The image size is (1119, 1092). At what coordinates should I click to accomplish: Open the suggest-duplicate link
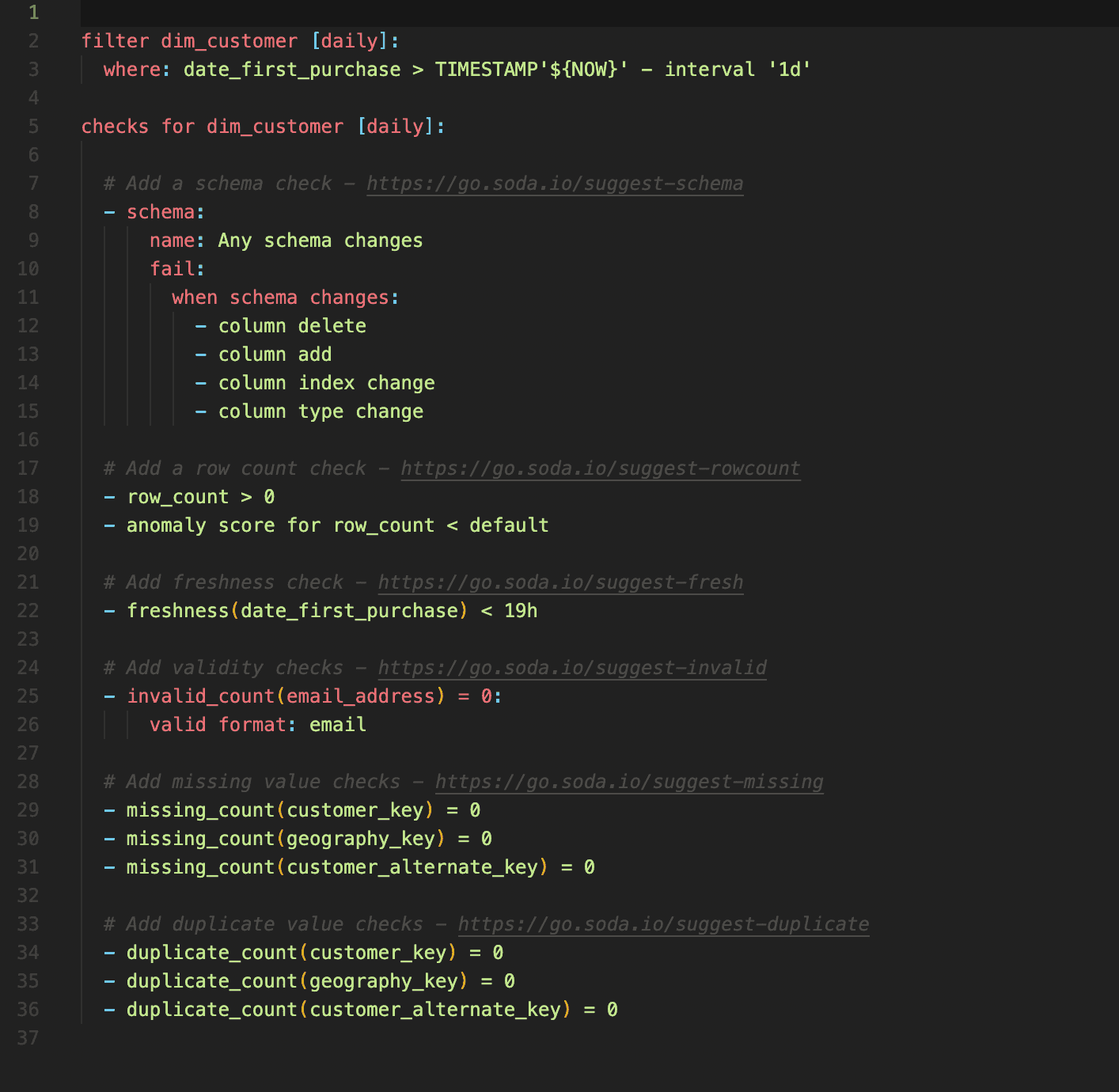tap(663, 924)
